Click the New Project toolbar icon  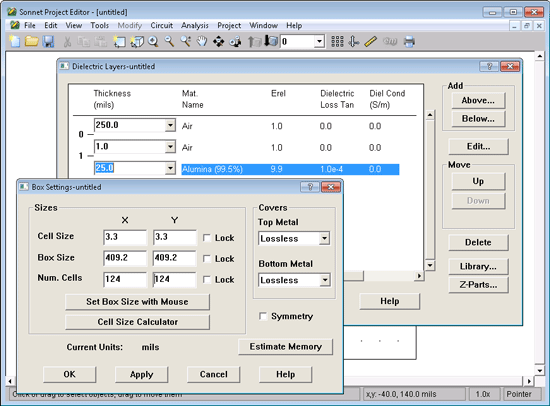(15, 41)
